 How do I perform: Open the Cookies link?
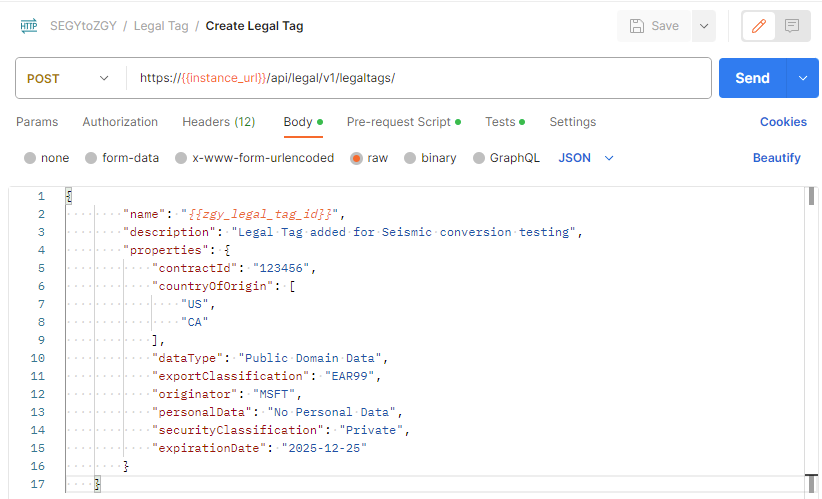point(783,122)
